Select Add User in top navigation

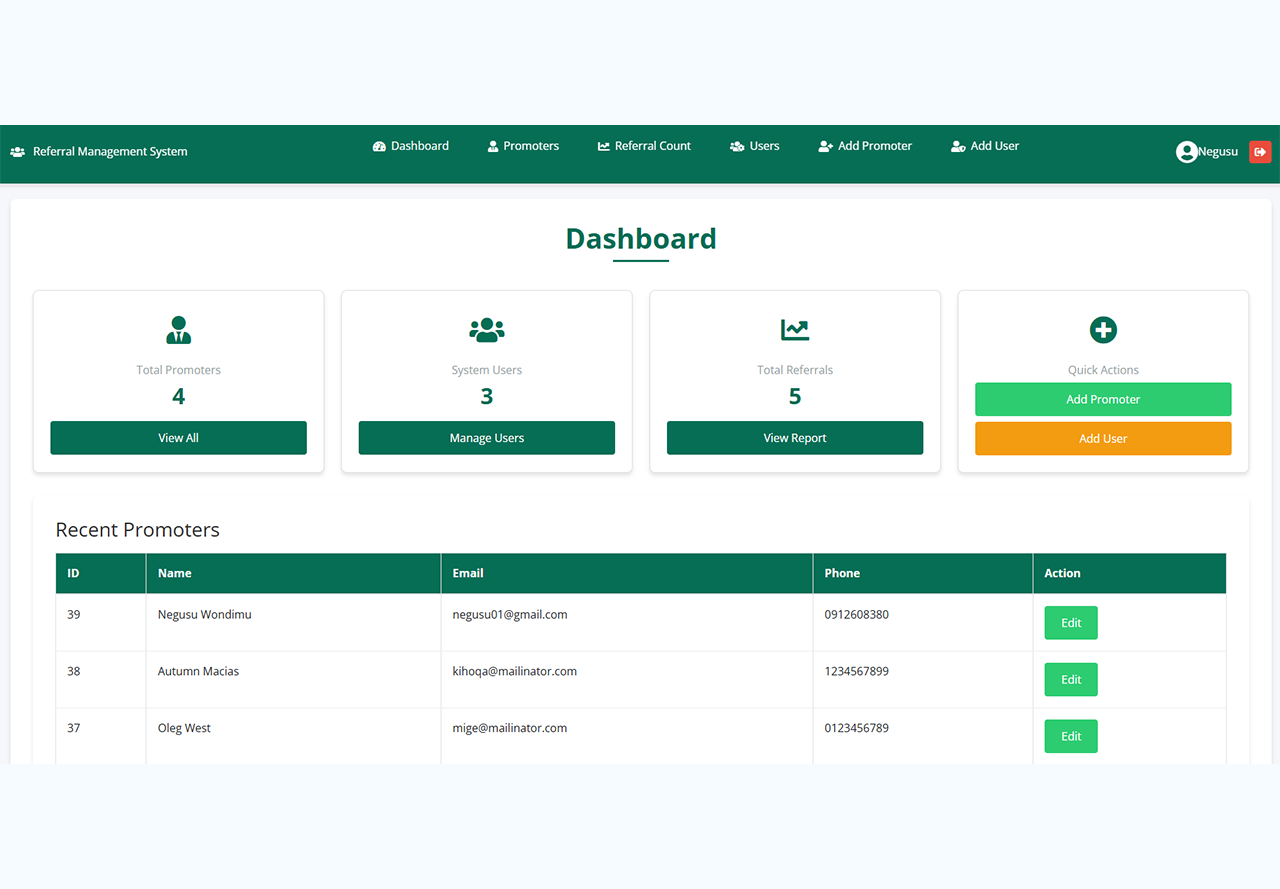coord(985,146)
